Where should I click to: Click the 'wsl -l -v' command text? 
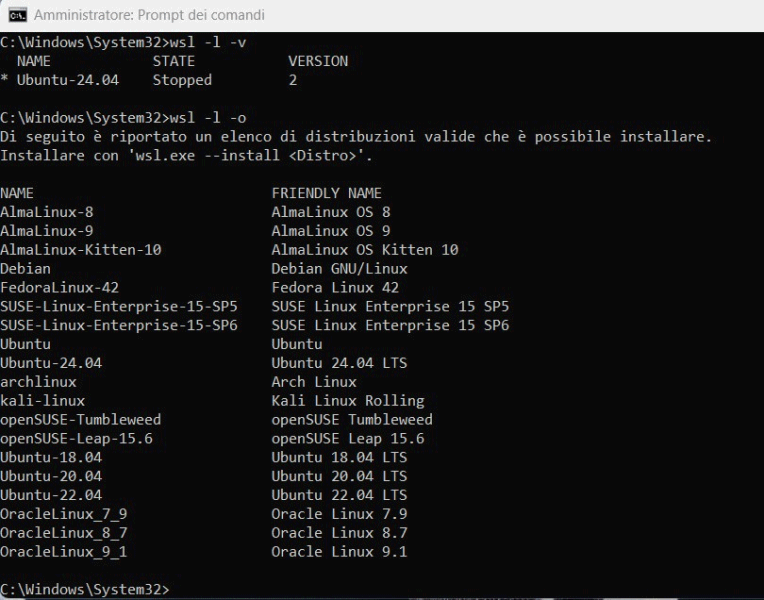[208, 42]
